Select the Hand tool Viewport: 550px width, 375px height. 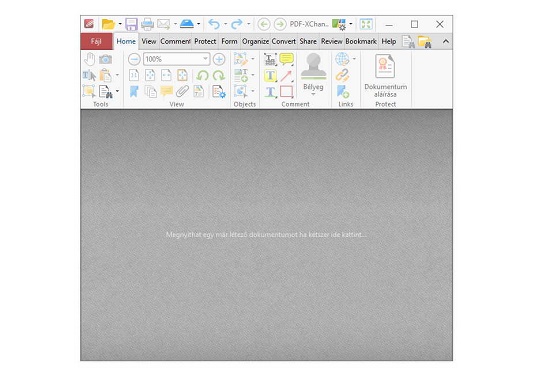(90, 59)
